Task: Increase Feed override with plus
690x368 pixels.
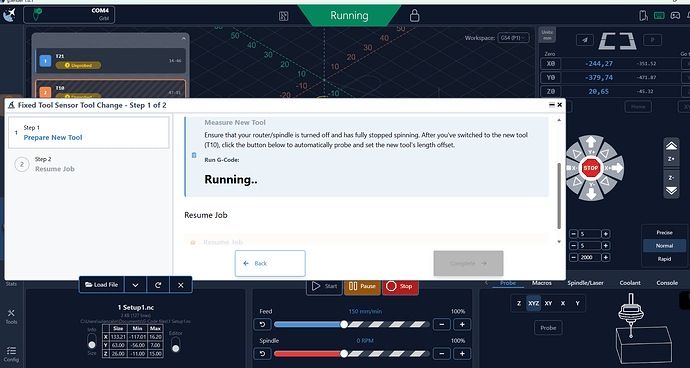Action: (x=462, y=324)
